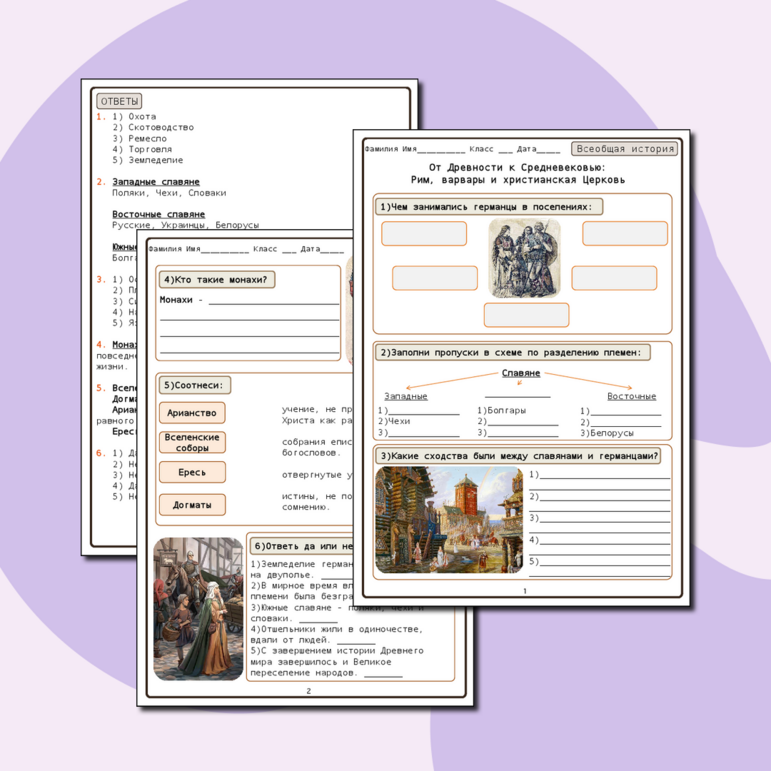
Task: Select the Вселенские соборы matching box
Action: coord(192,442)
